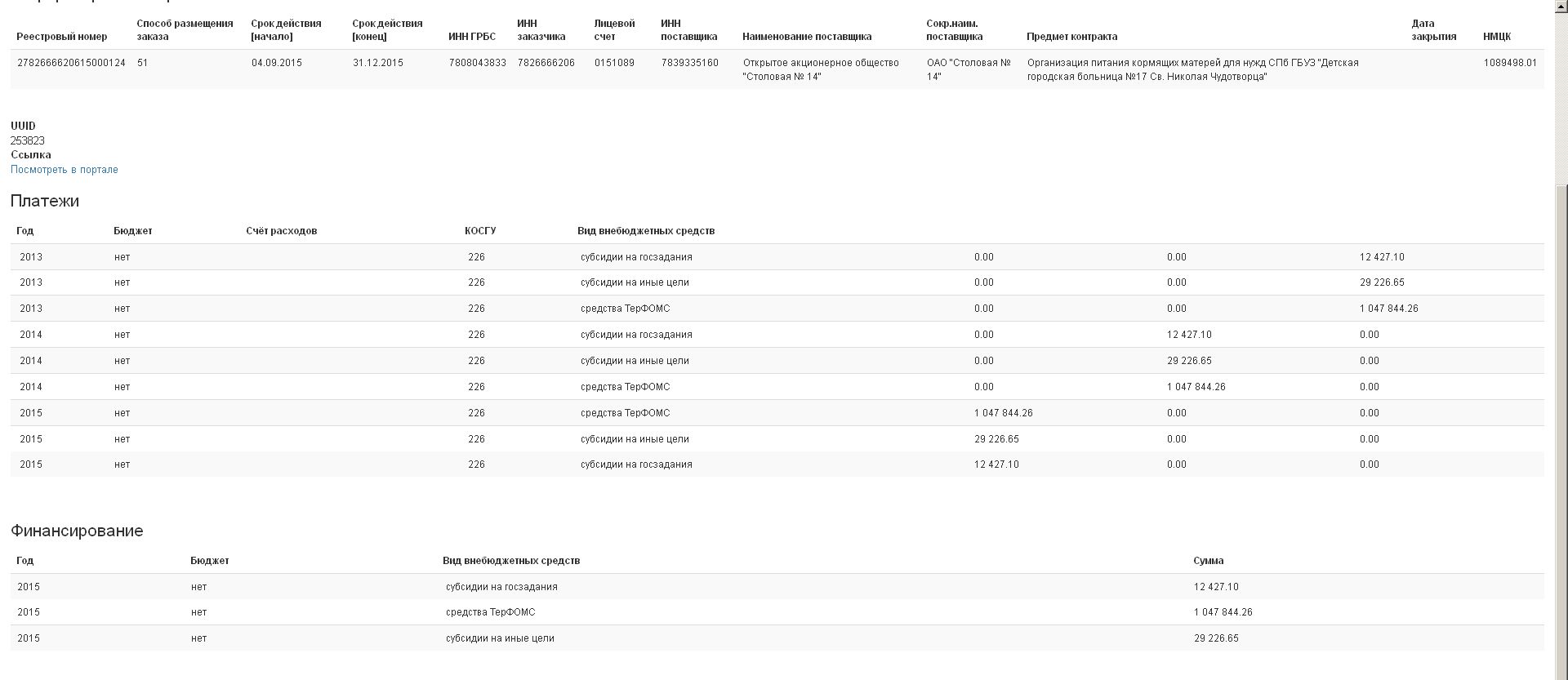Select 12 427.10 in 2014 субсидии на госзадания row
The image size is (1568, 680).
[x=1189, y=335]
